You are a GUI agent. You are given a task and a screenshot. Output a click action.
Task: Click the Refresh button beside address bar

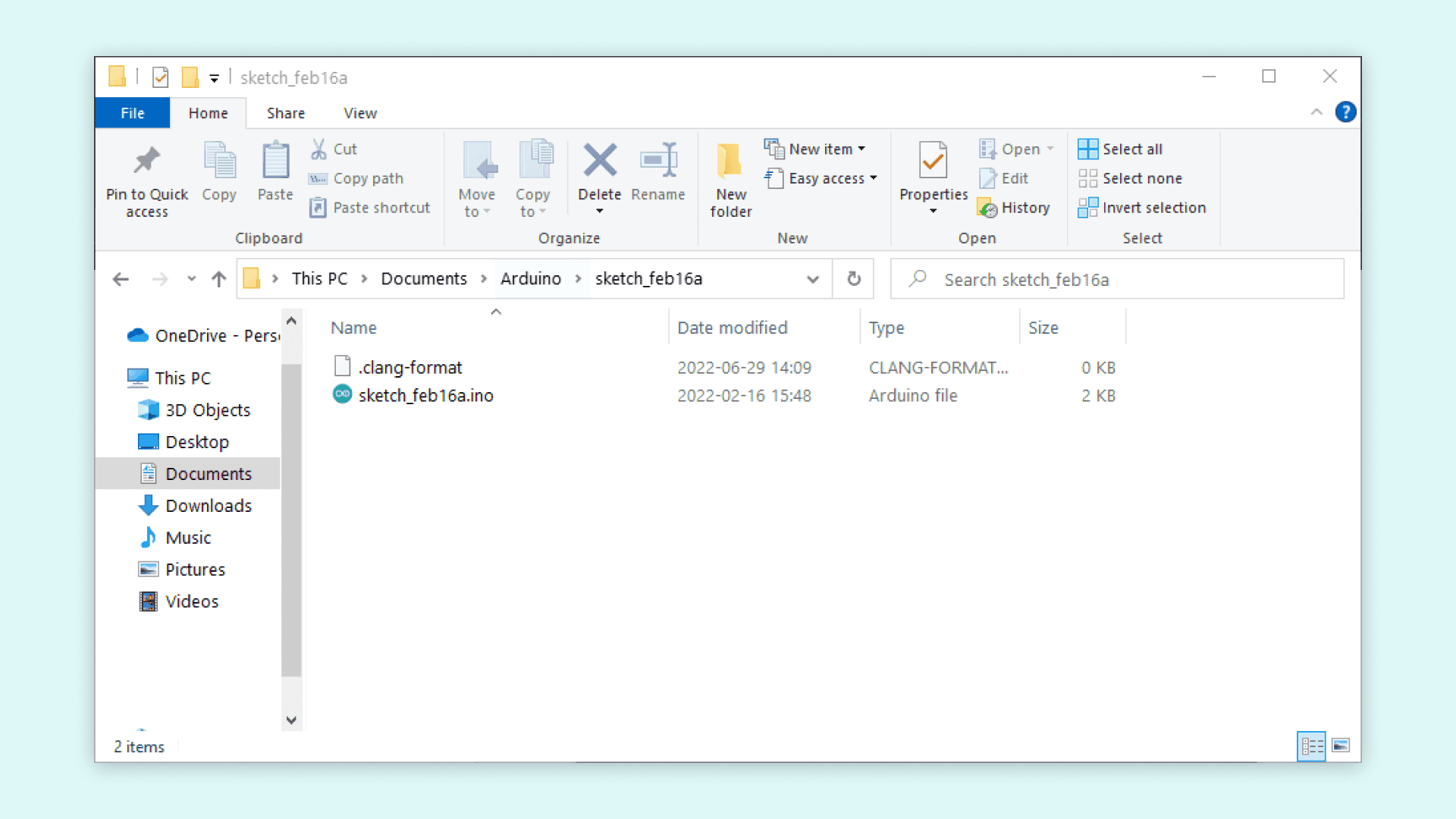coord(854,279)
